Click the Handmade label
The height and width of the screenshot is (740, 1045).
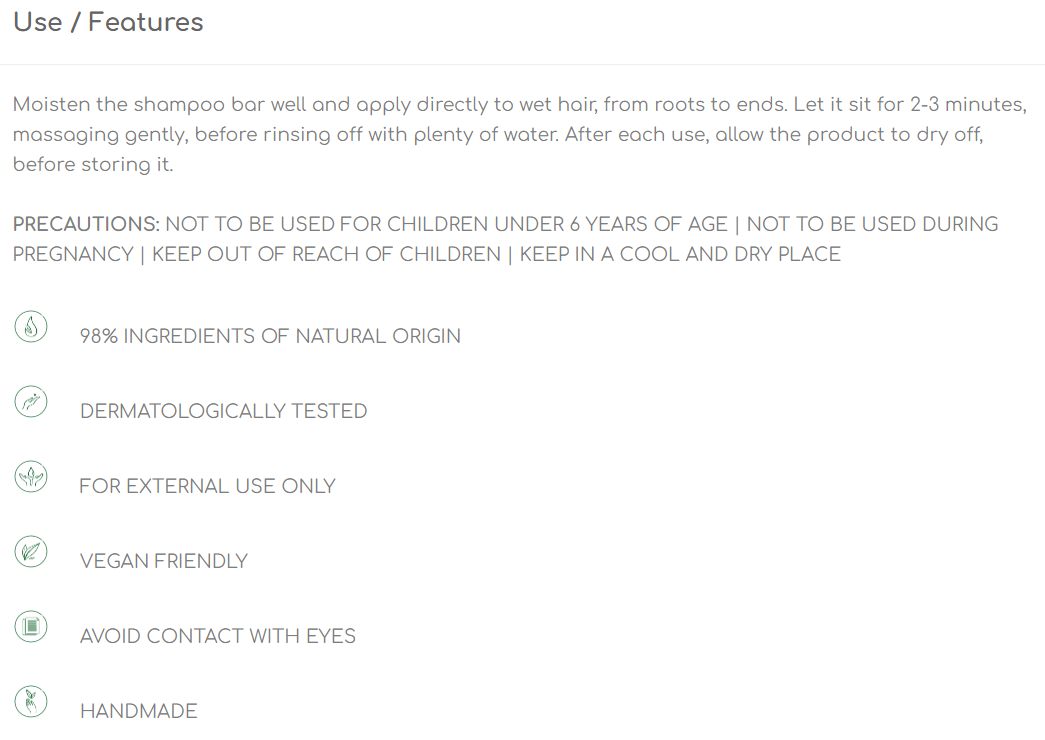139,711
